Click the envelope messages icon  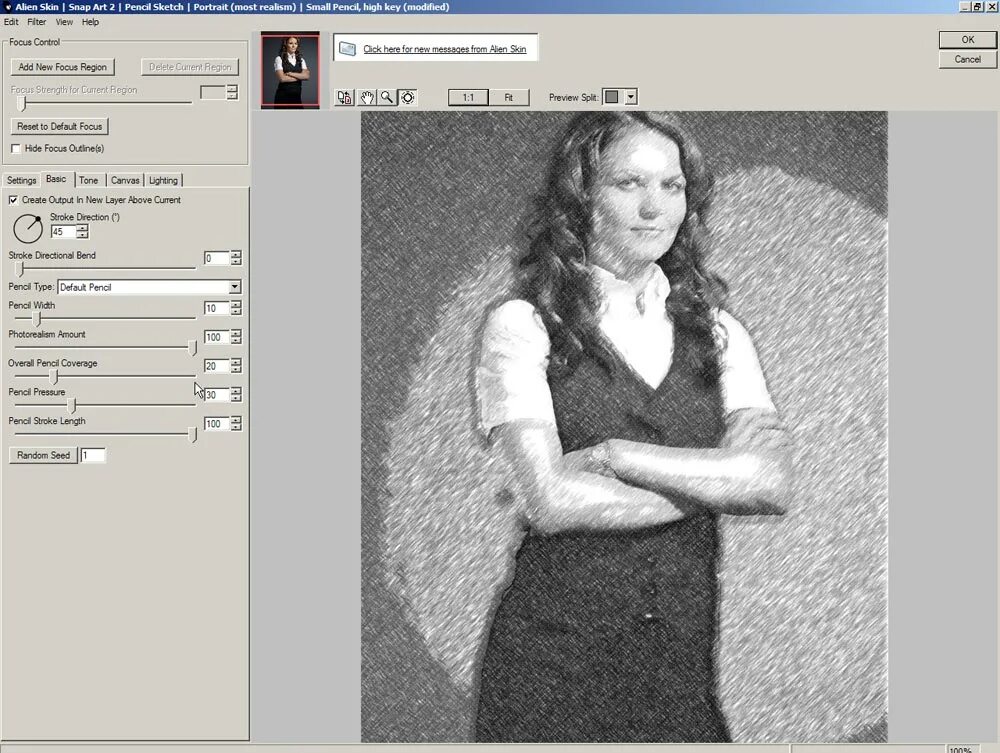[x=347, y=48]
